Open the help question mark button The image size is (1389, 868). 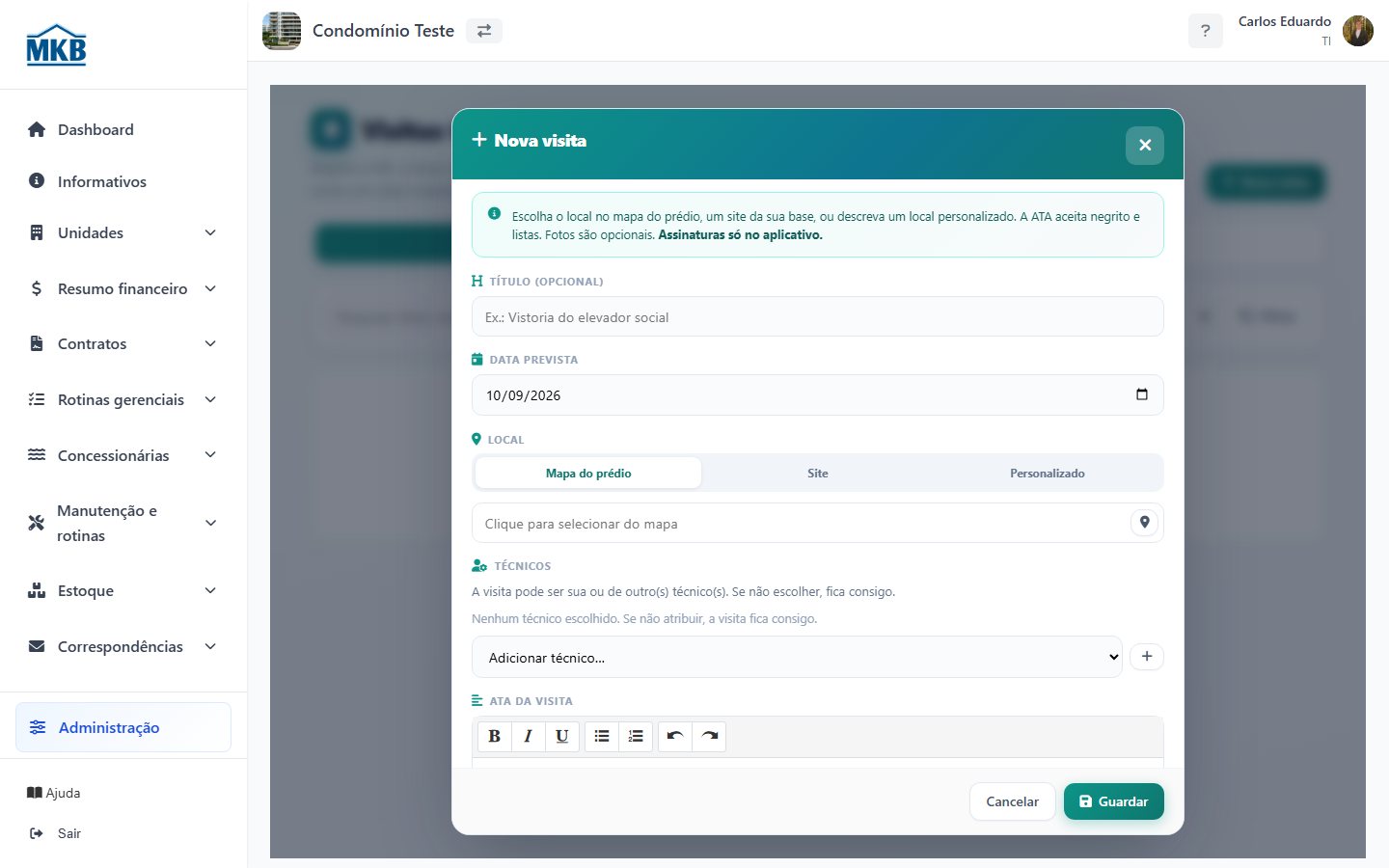click(x=1205, y=31)
